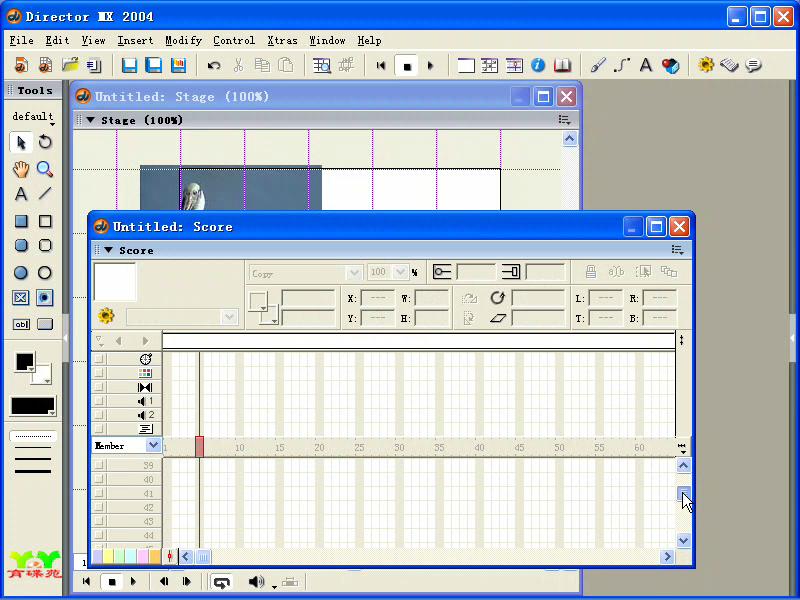Viewport: 800px width, 600px height.
Task: Toggle the tempo channel mute box
Action: pyautogui.click(x=99, y=359)
